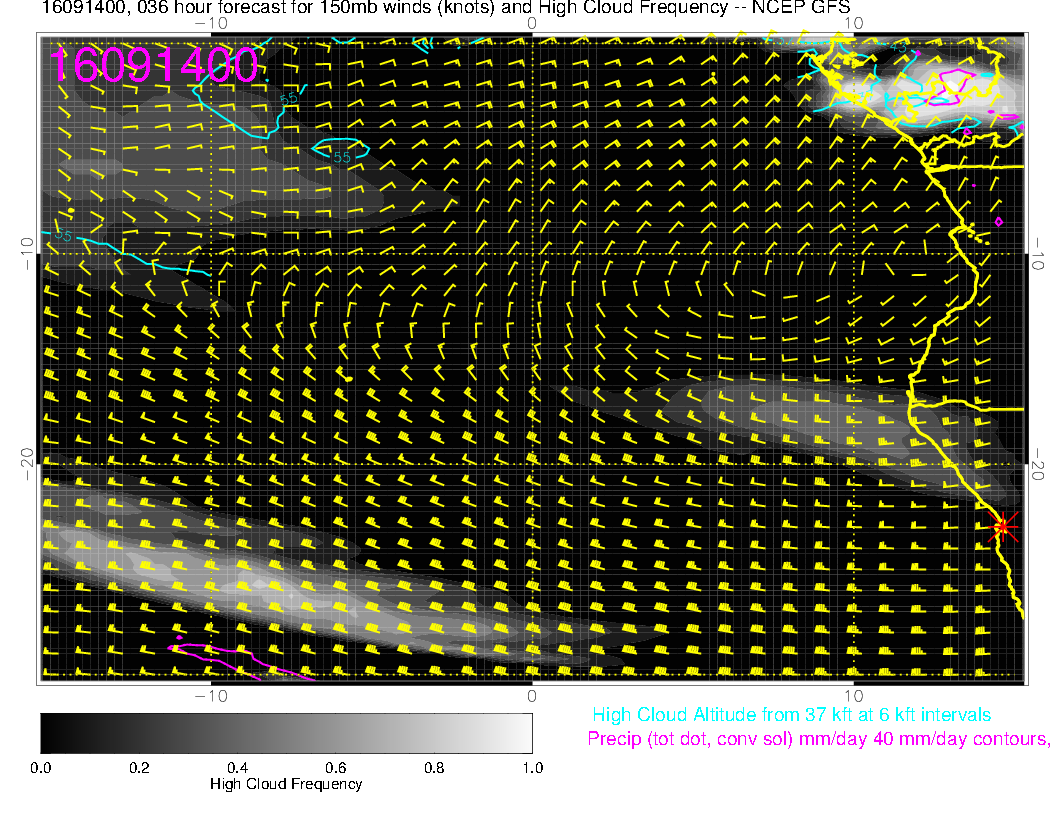Click the bottom axis 0 longitude label

tap(532, 695)
